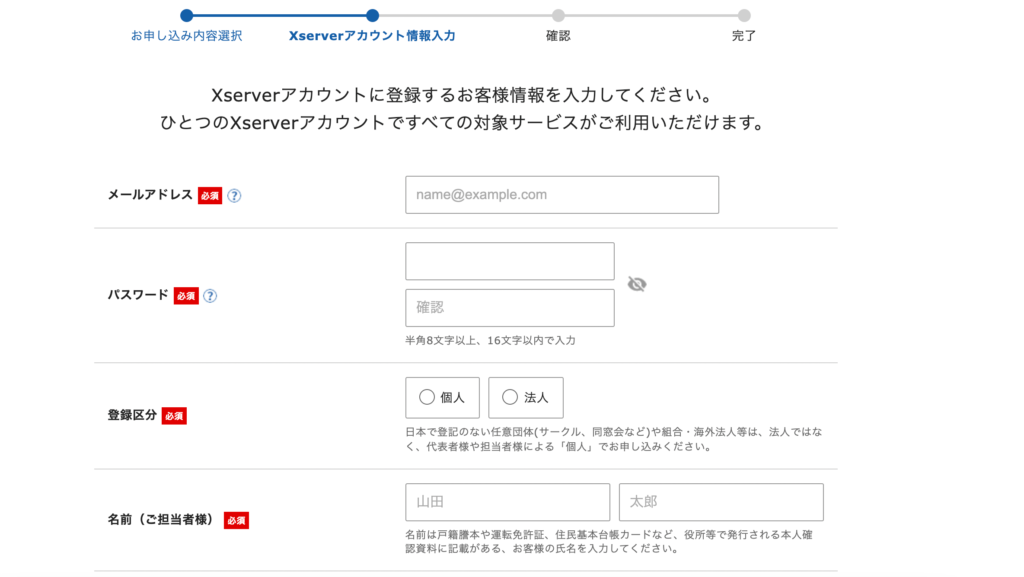Click the 必須 badge beside パスワード
Screen dimensions: 1024x577
coord(185,296)
